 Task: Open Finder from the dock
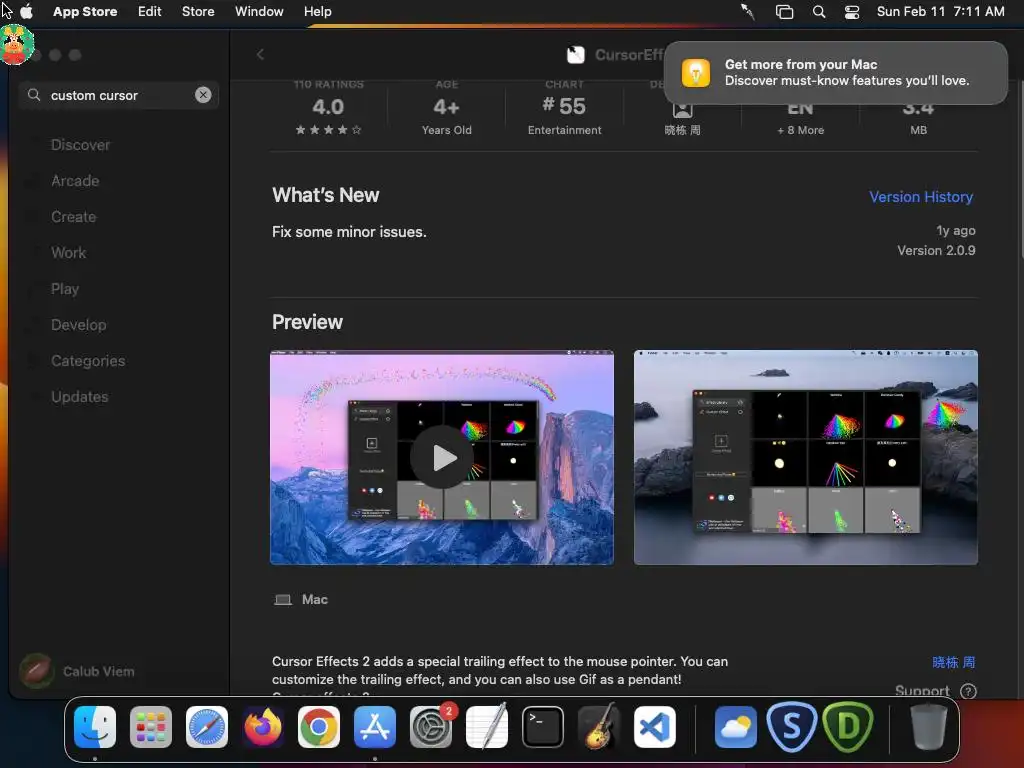[95, 727]
